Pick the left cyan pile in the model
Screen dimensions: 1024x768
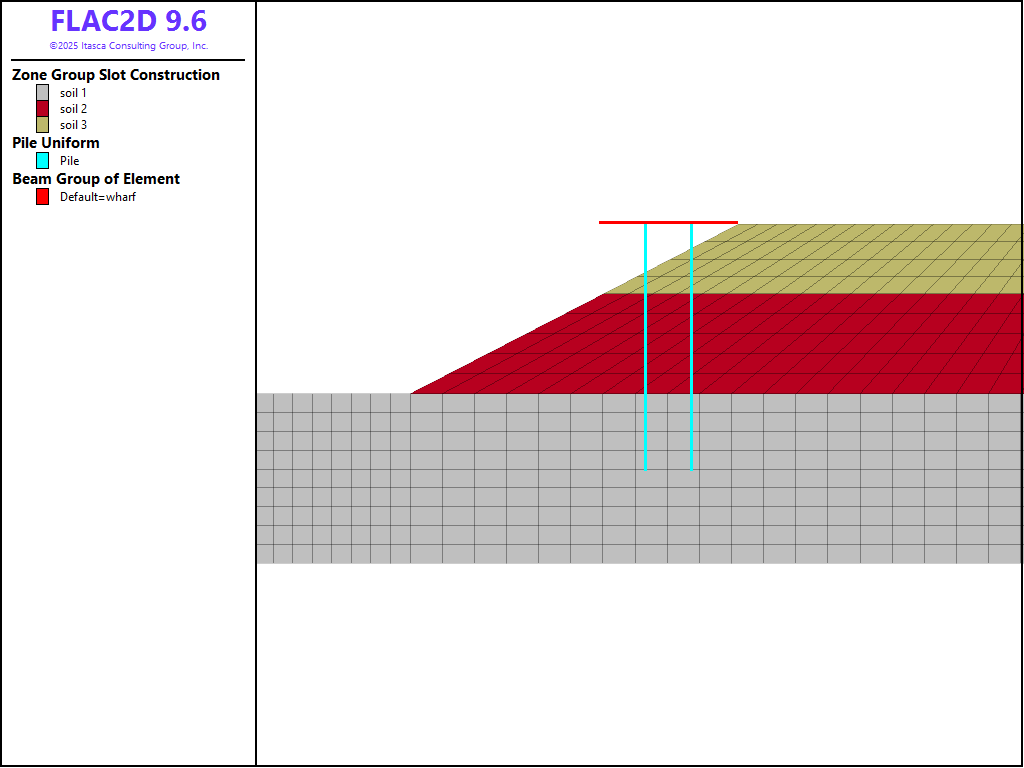tap(645, 350)
